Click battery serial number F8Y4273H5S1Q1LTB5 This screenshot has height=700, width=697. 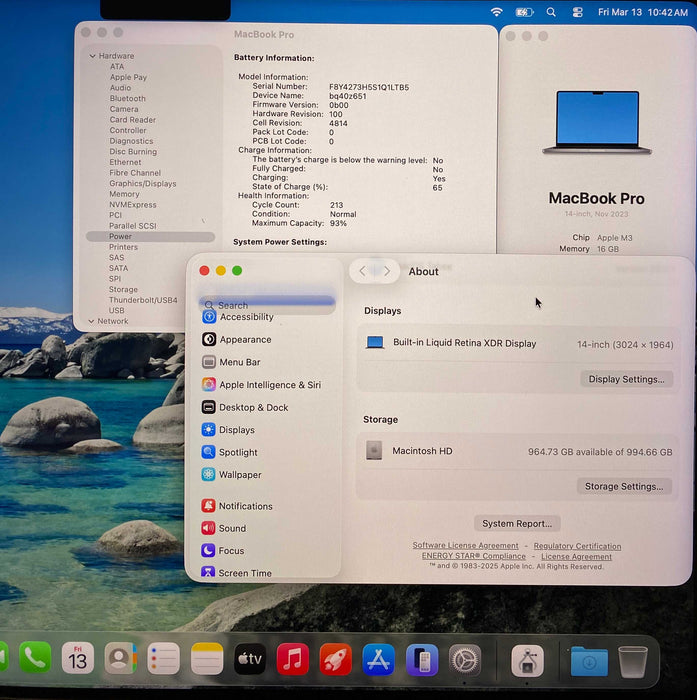pos(369,87)
